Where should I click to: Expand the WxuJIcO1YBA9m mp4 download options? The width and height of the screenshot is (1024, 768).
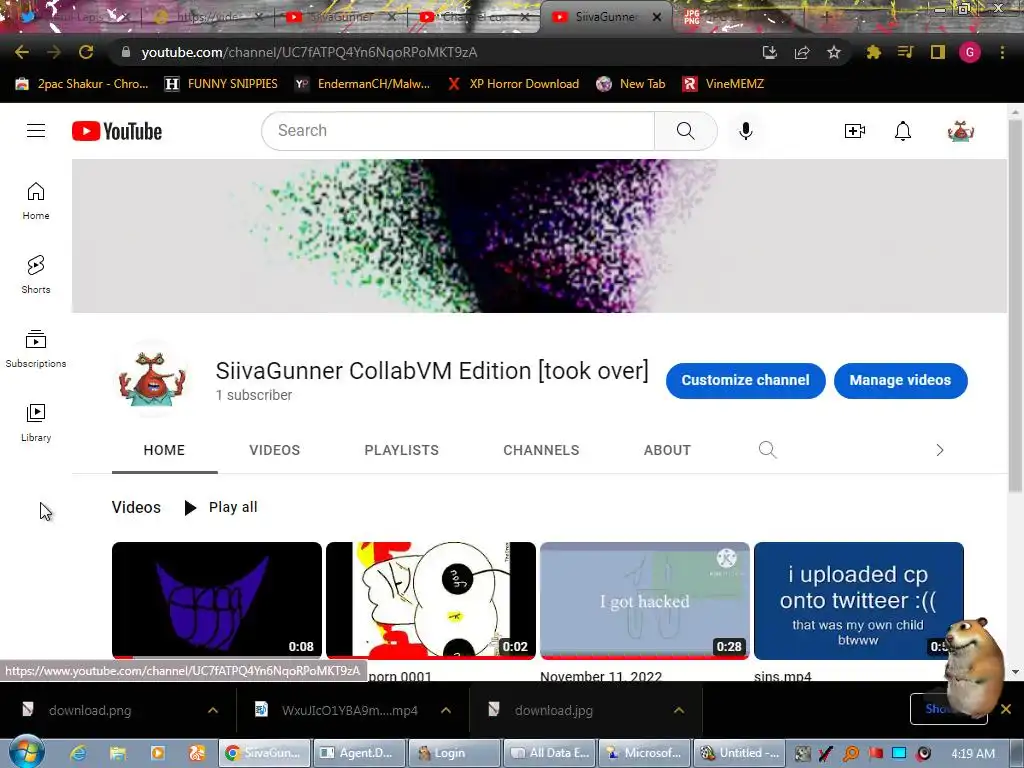(x=446, y=710)
